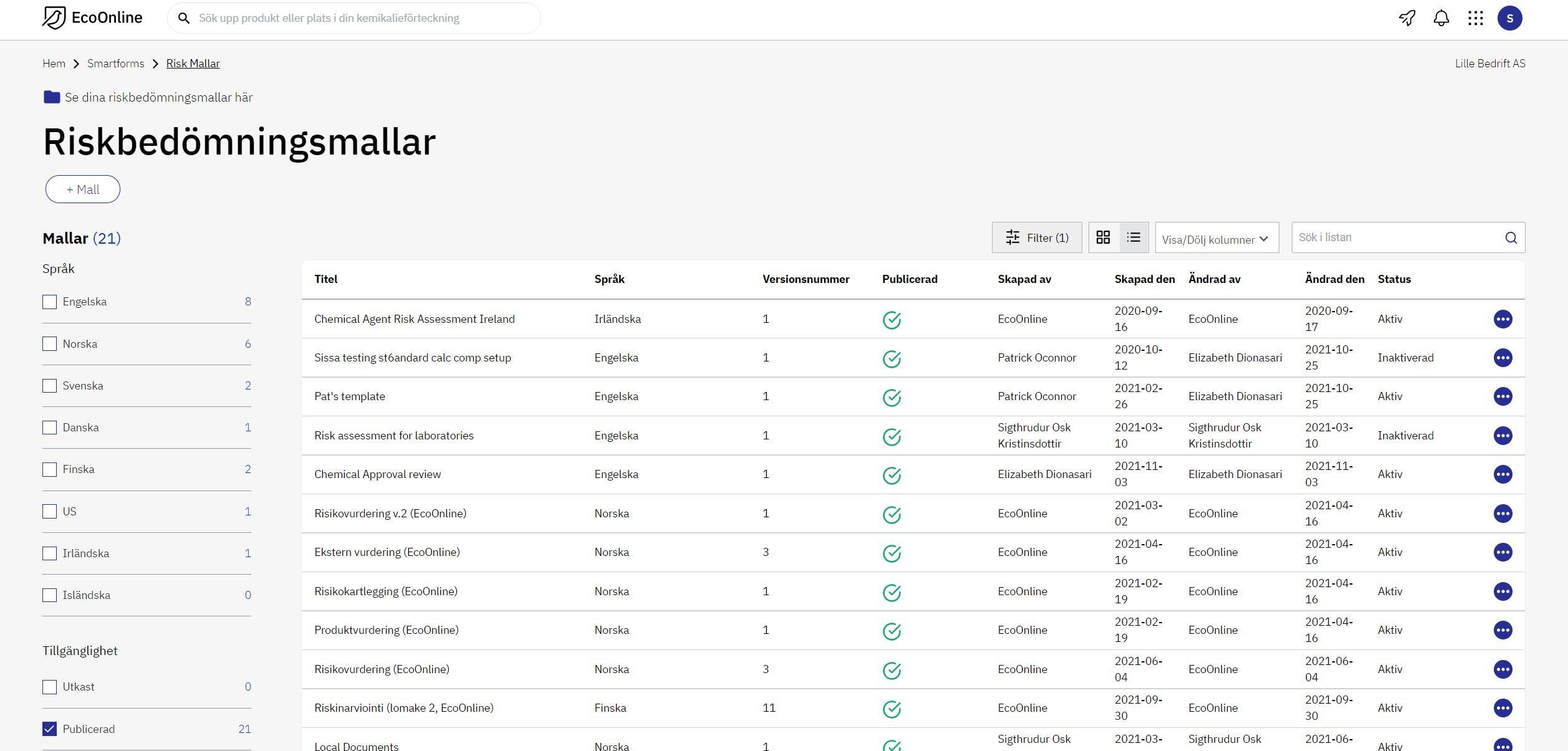Check the Svenska language filter

(50, 386)
